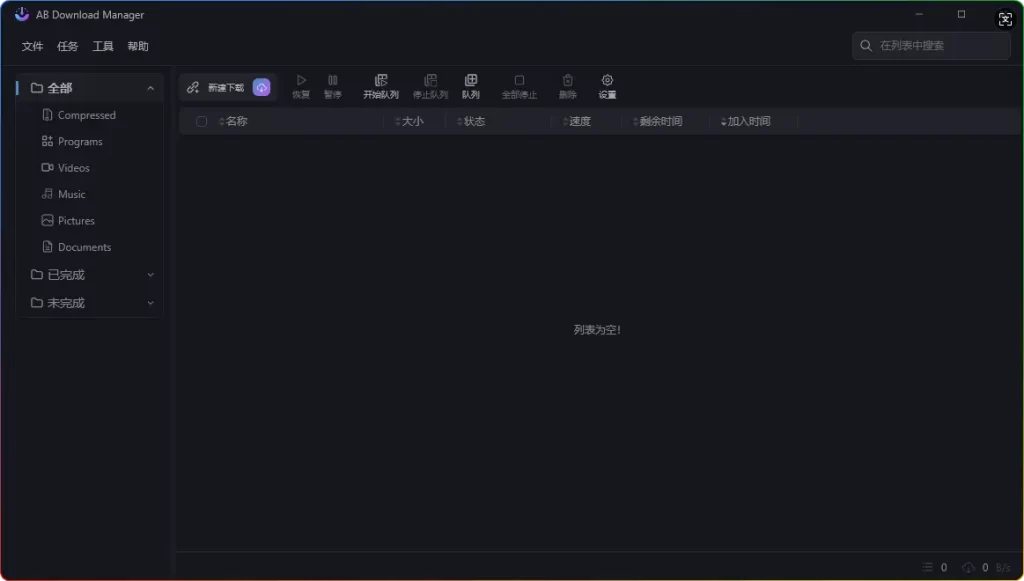Open the 工具 menu
Screen dimensions: 1024x581
tap(101, 46)
